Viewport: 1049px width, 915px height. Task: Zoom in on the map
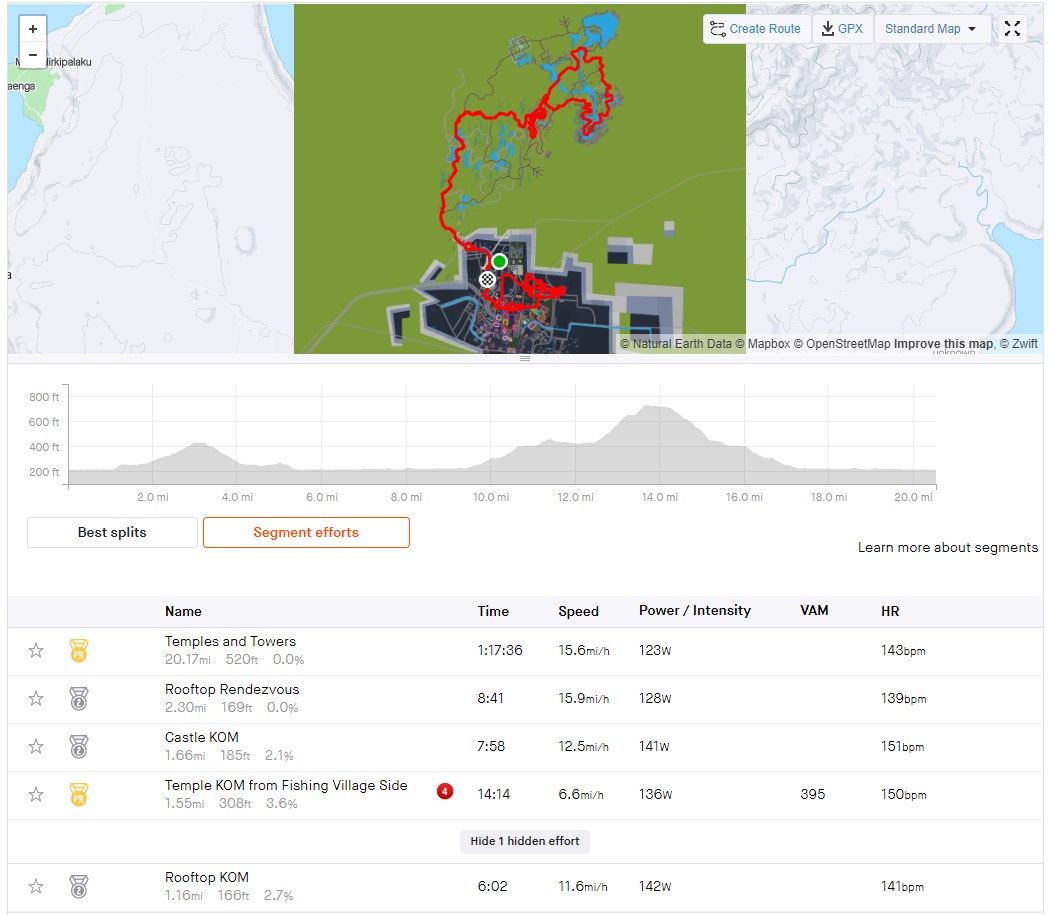33,29
